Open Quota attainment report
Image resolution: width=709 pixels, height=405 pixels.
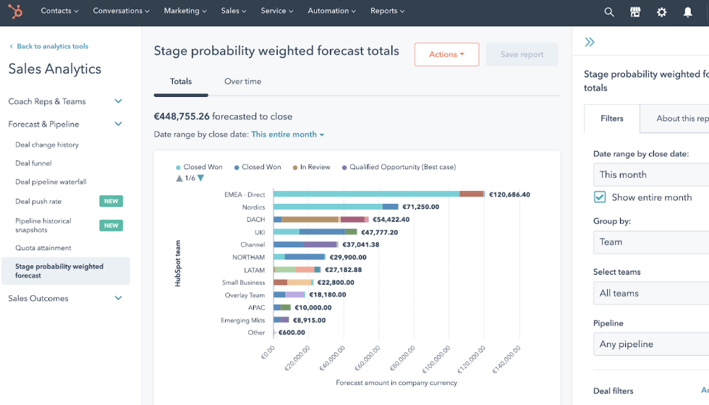click(x=43, y=248)
